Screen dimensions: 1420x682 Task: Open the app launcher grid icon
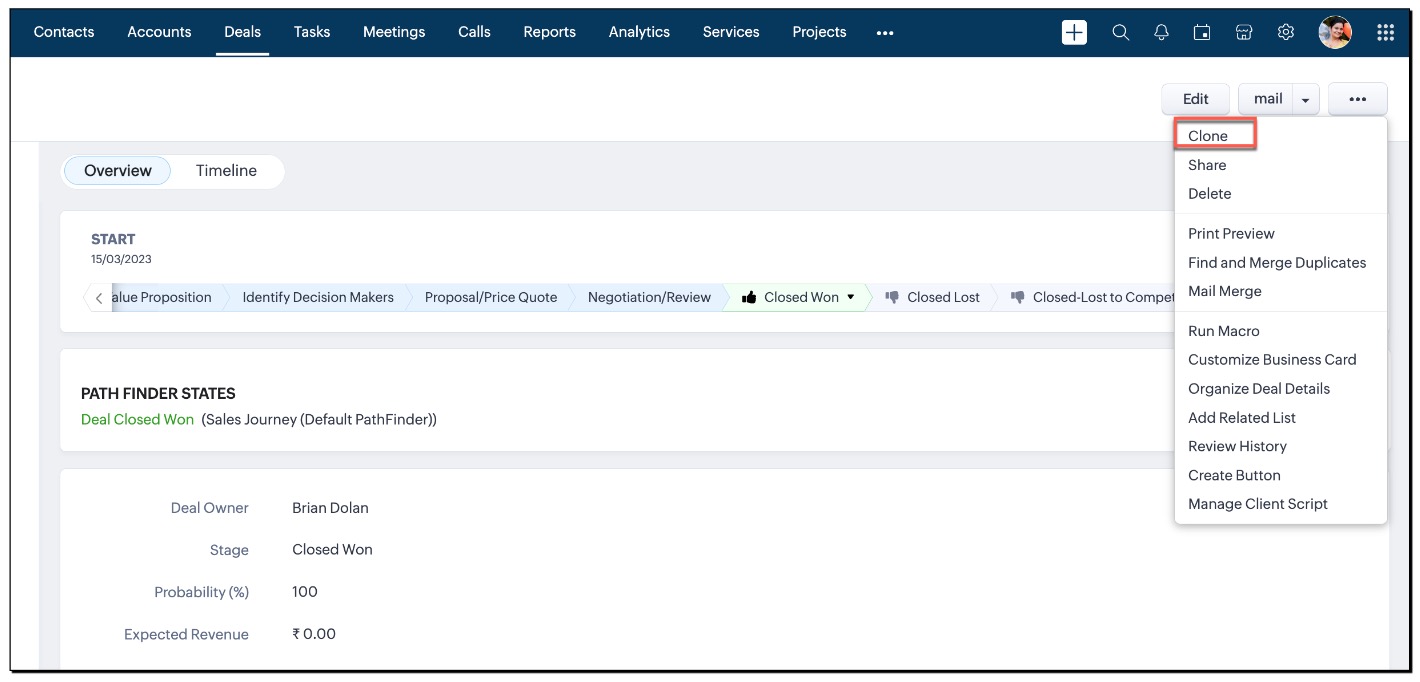pos(1386,31)
